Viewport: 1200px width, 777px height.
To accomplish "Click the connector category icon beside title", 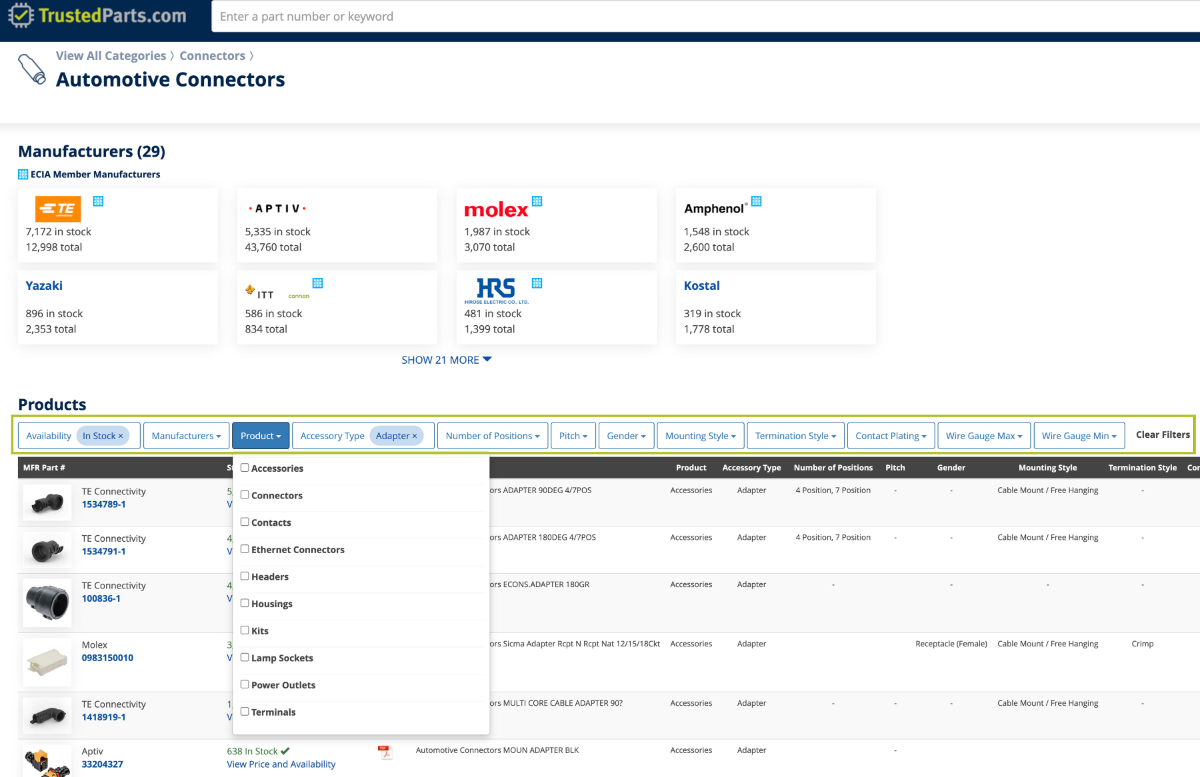I will pos(32,70).
